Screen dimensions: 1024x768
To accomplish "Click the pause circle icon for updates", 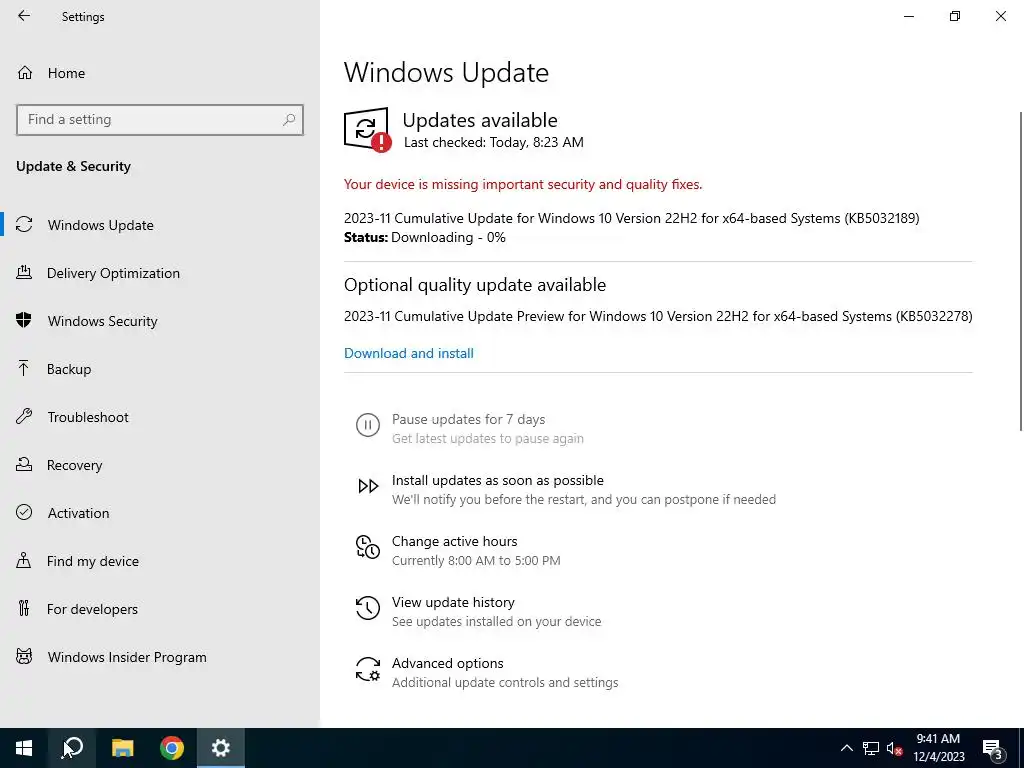I will click(x=368, y=425).
